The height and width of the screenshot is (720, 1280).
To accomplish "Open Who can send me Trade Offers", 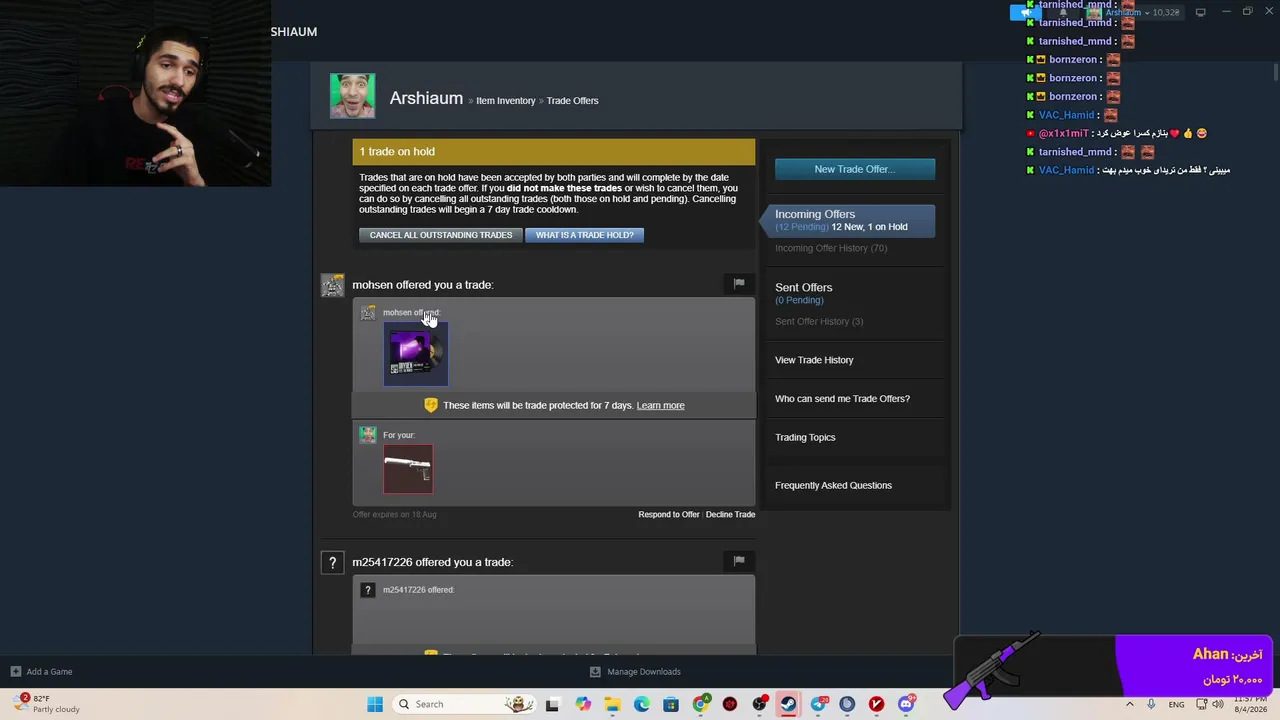I will click(x=842, y=398).
